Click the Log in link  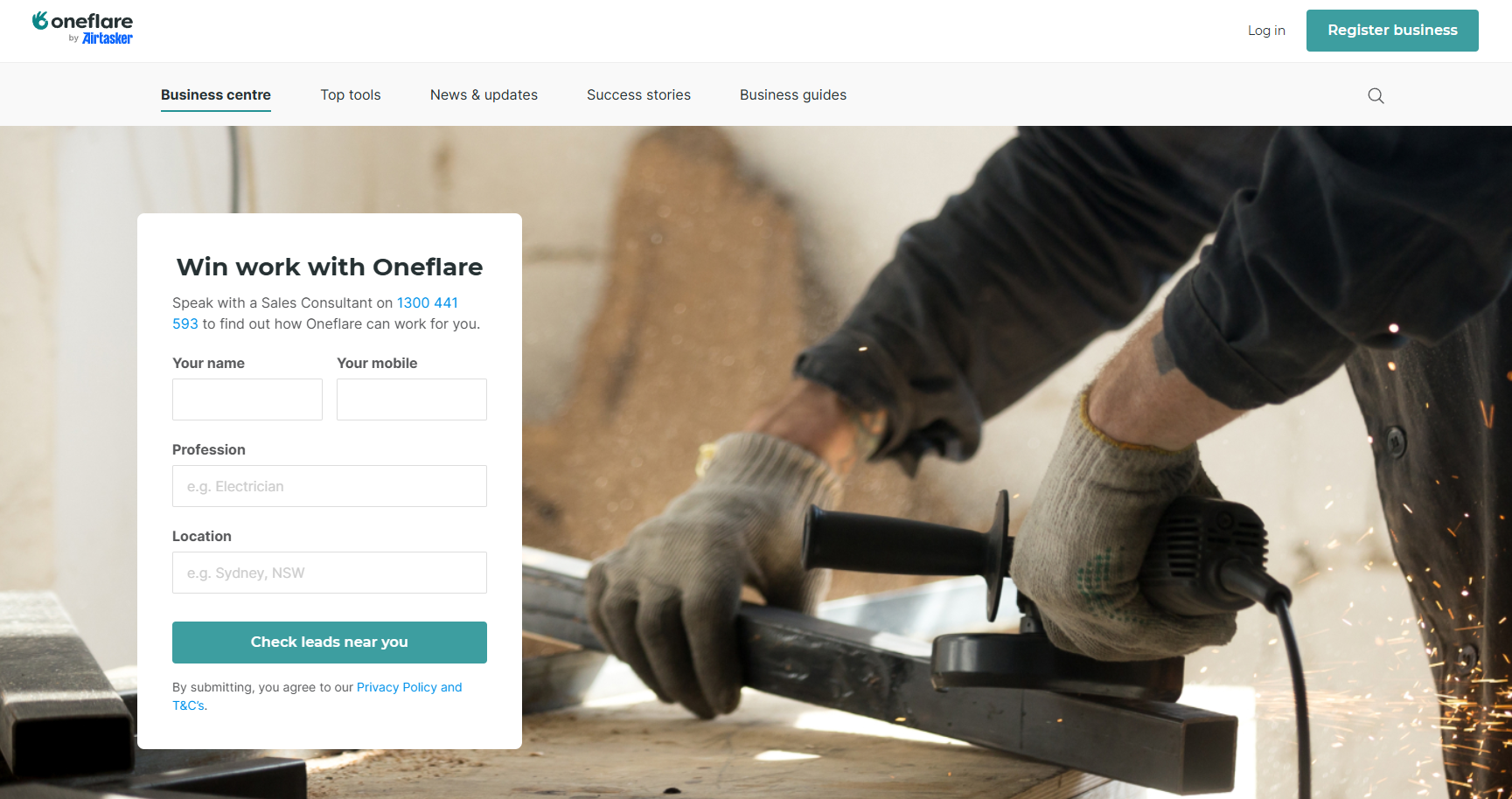(1266, 31)
